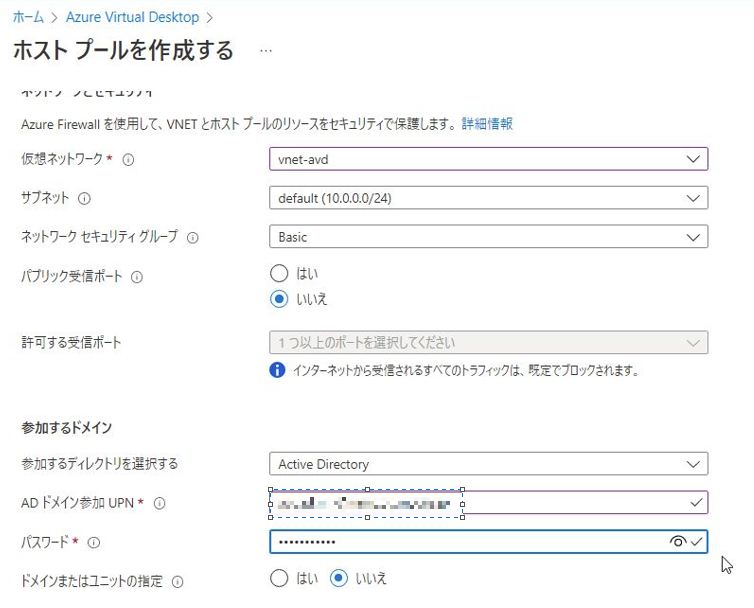Open the ホーム breadcrumb link
Screen dimensions: 754x608
[x=28, y=17]
